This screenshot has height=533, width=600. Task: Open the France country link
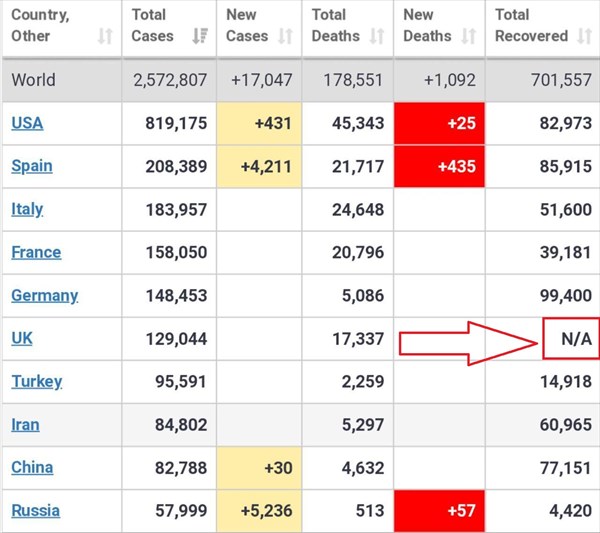(x=36, y=253)
